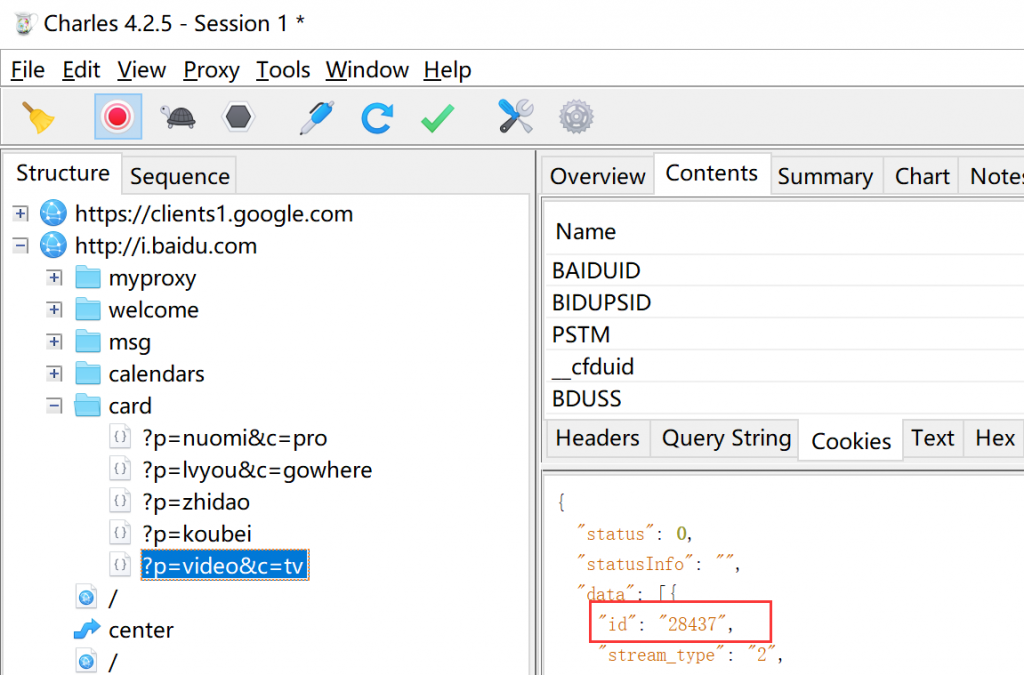Open the File menu
Screen dimensions: 1024x675
[28, 69]
